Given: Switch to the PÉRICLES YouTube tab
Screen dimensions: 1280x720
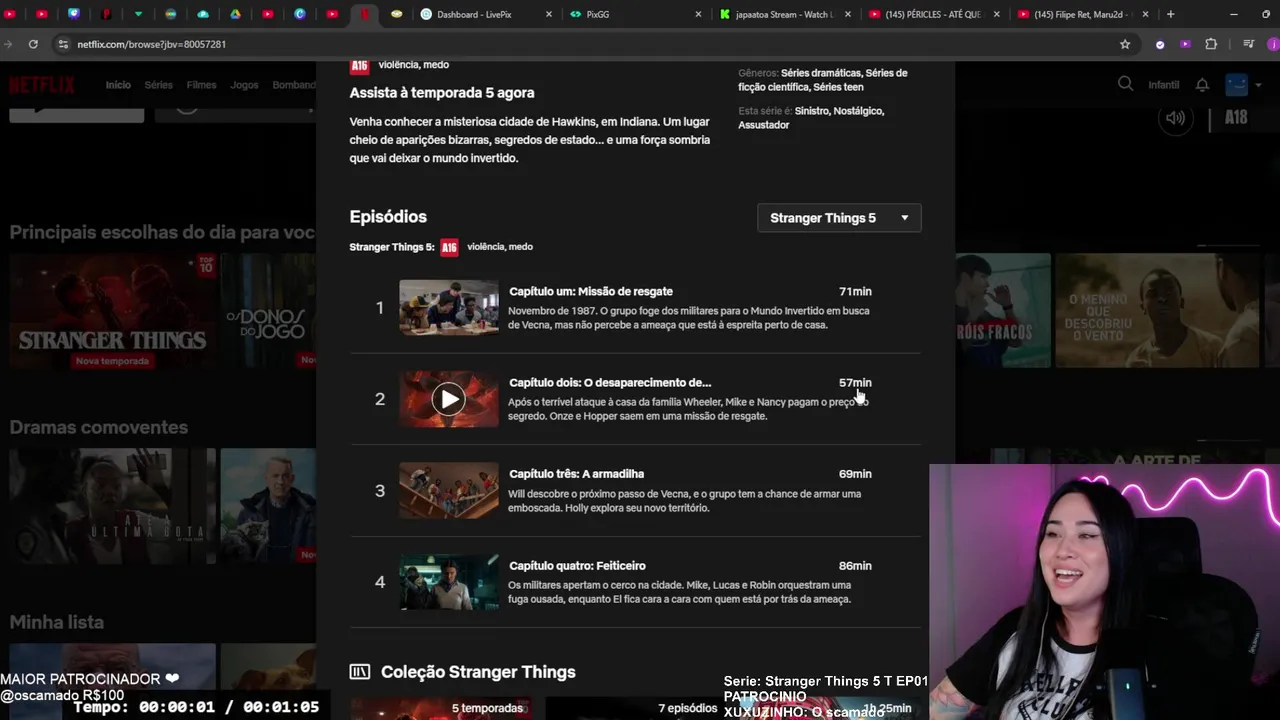Looking at the screenshot, I should pyautogui.click(x=935, y=14).
